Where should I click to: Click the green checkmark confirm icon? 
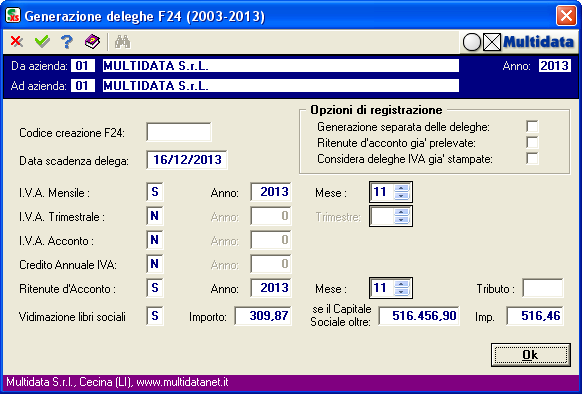(42, 42)
